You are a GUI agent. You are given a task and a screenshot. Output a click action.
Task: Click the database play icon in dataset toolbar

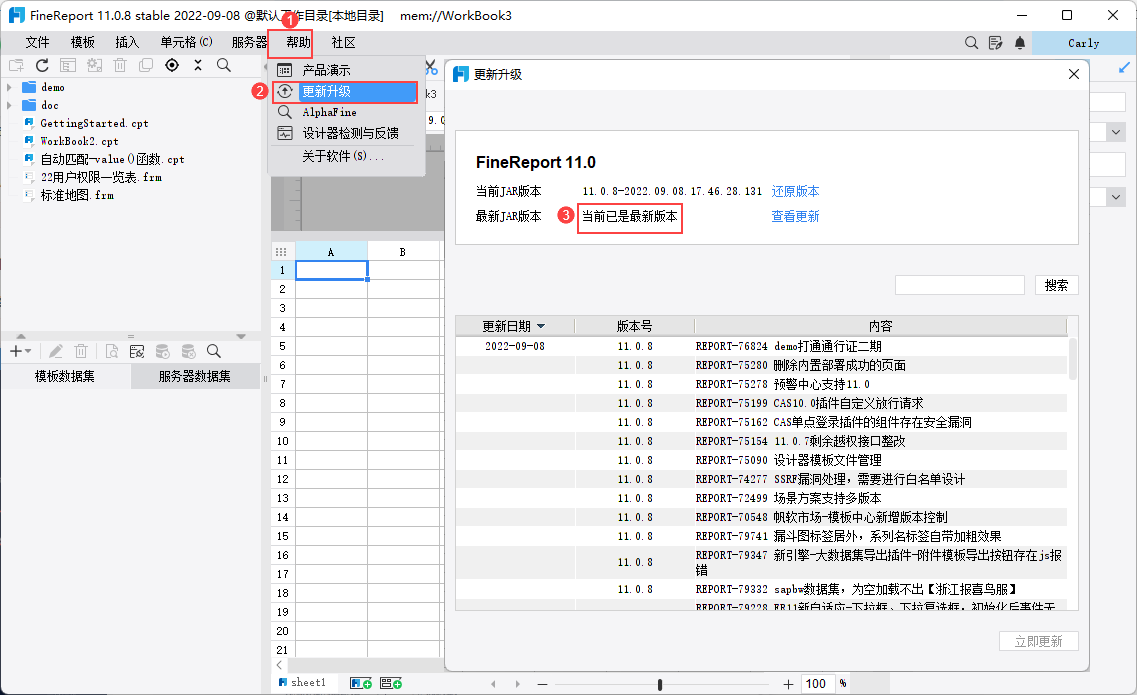[162, 351]
